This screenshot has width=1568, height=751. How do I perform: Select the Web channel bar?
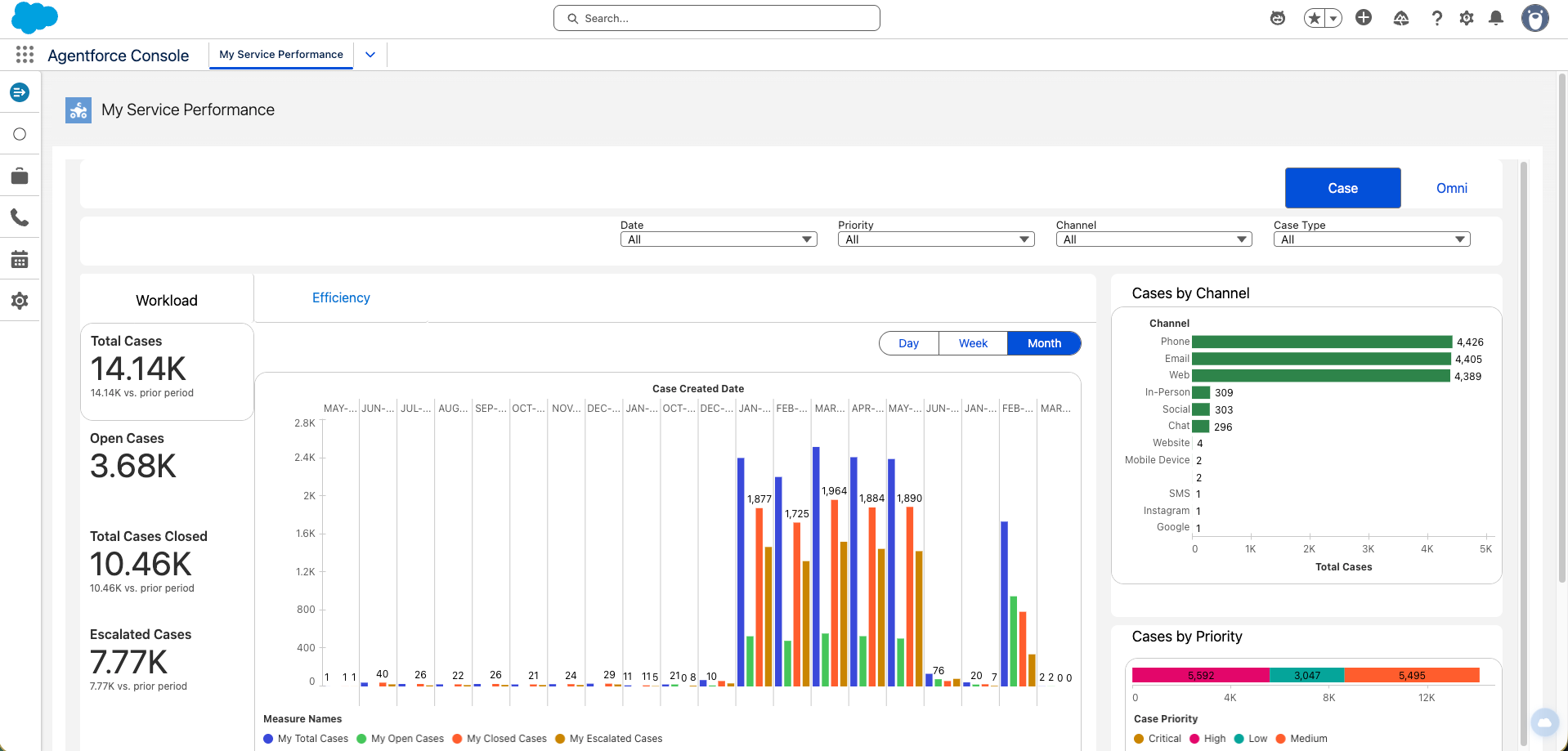1321,376
